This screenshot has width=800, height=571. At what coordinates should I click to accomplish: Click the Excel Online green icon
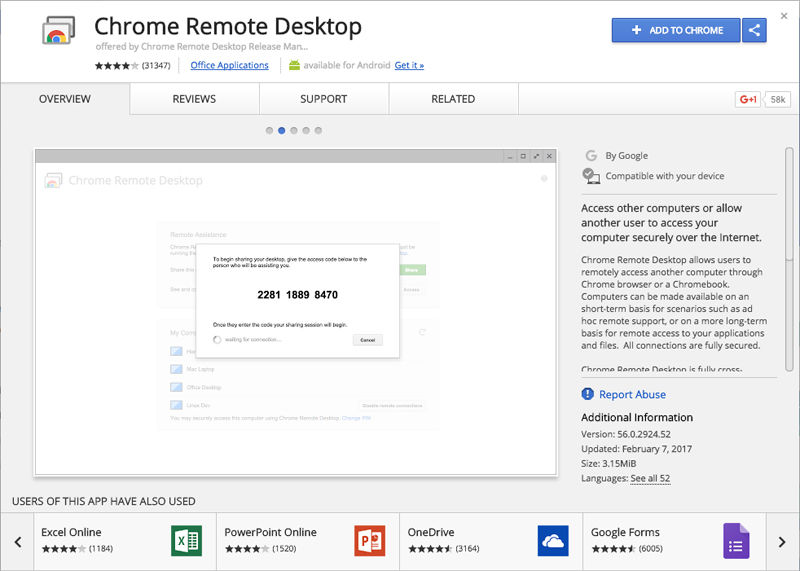click(187, 541)
